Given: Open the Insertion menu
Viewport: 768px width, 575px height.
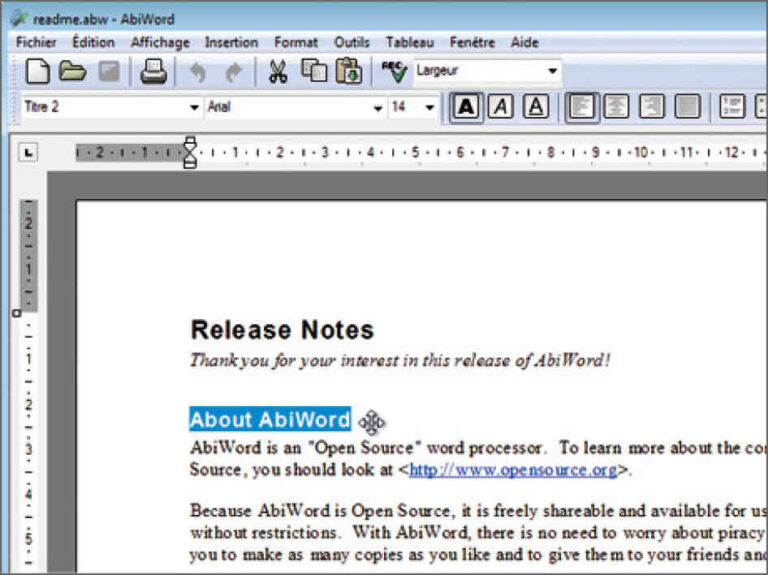Looking at the screenshot, I should (x=231, y=43).
